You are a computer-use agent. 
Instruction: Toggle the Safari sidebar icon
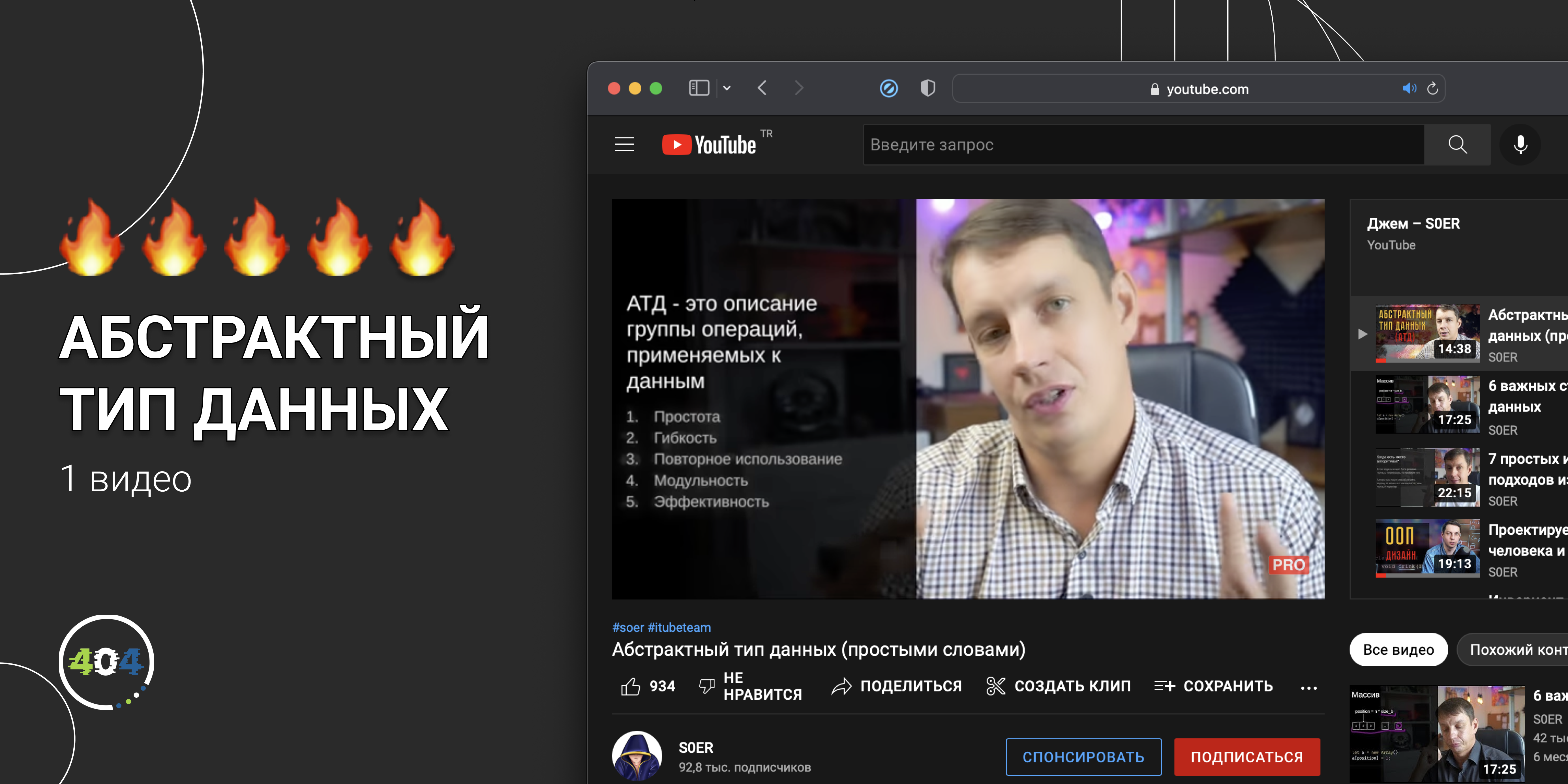click(699, 88)
